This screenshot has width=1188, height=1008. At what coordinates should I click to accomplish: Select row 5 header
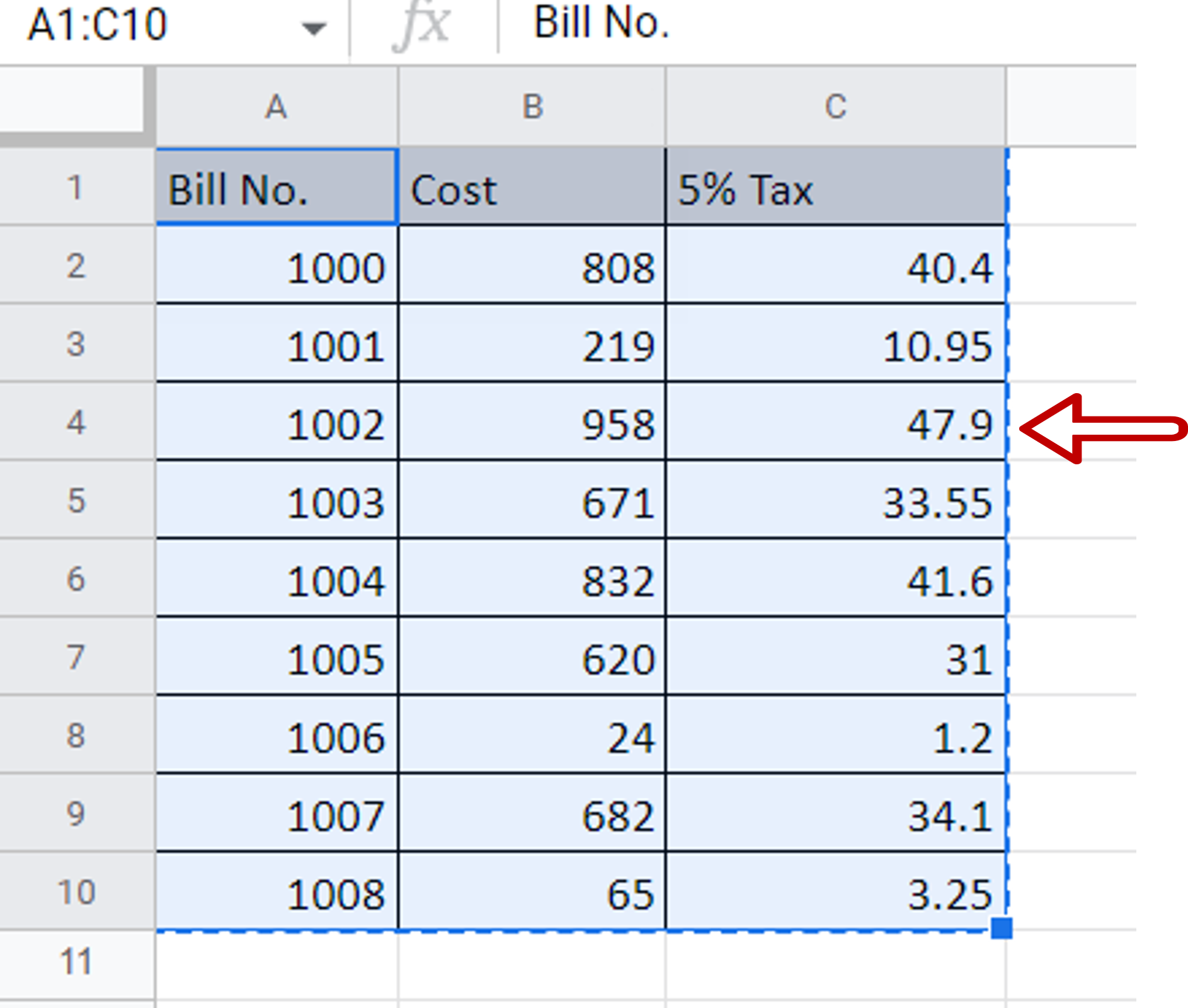pos(76,500)
